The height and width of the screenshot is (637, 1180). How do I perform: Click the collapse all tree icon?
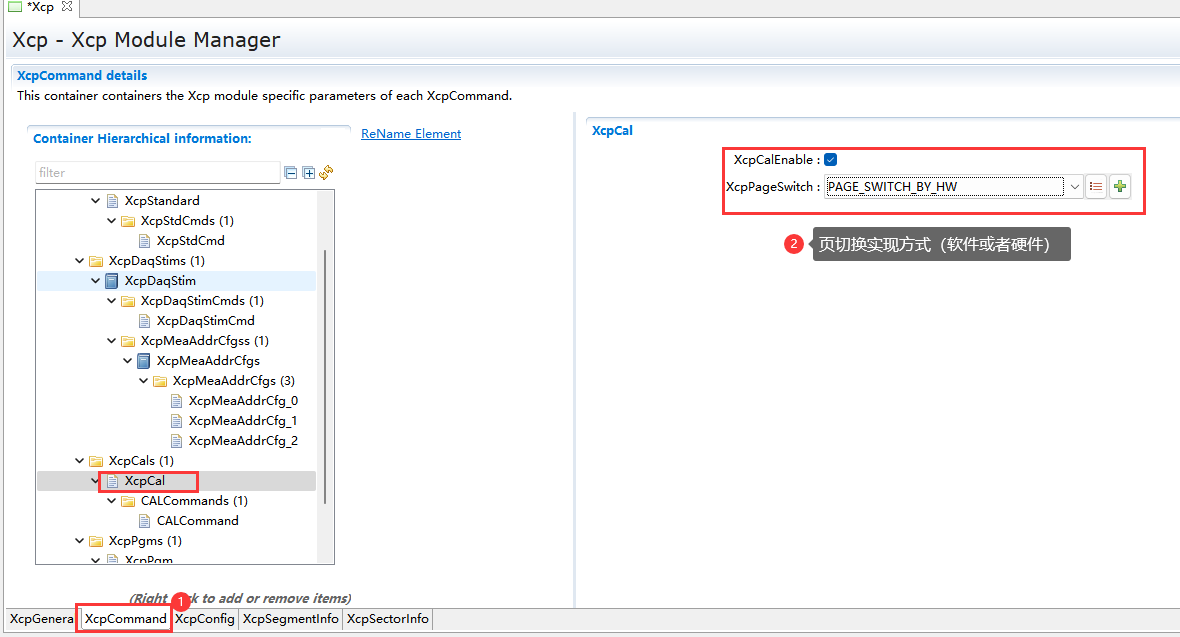click(x=291, y=173)
